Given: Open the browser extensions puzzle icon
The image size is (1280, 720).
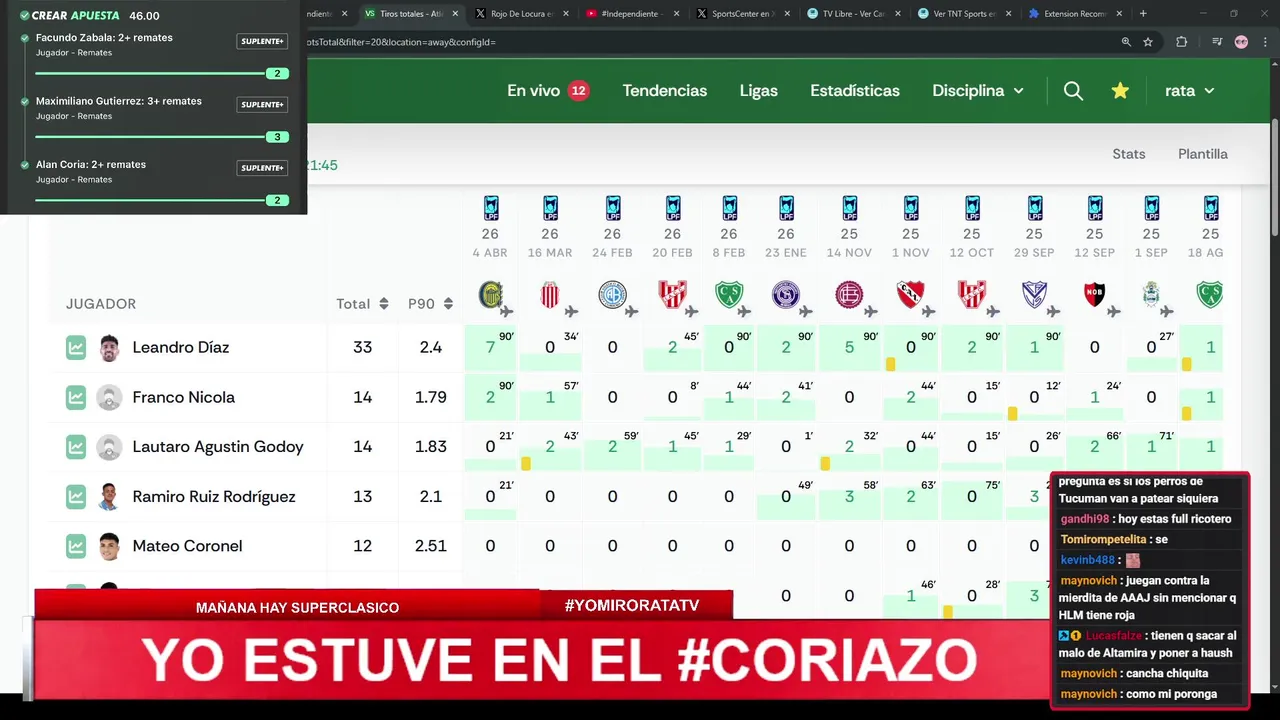Looking at the screenshot, I should coord(1181,42).
